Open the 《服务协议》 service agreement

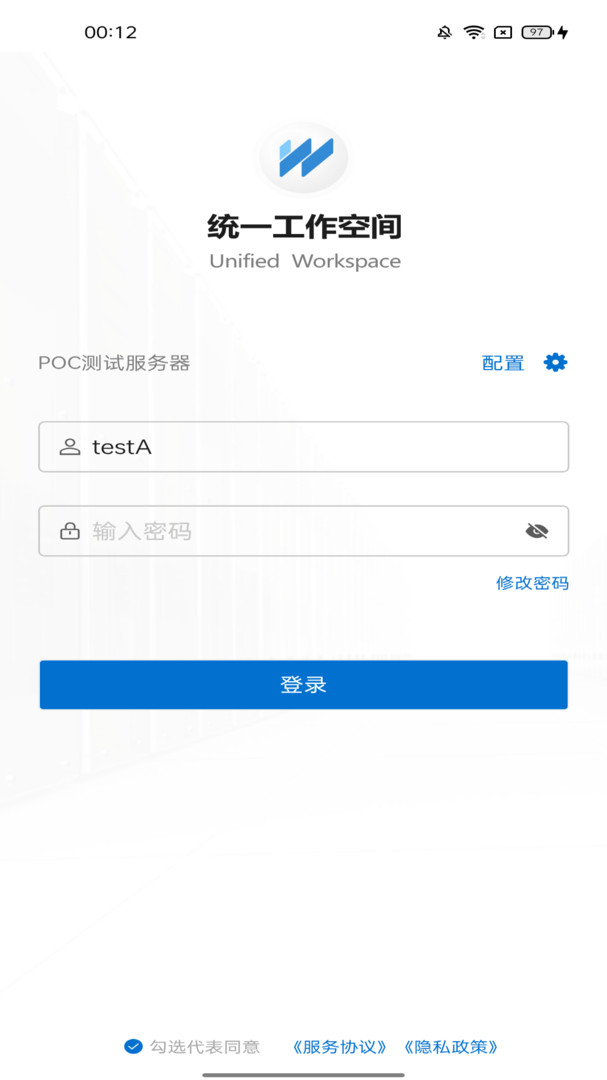[x=338, y=1047]
